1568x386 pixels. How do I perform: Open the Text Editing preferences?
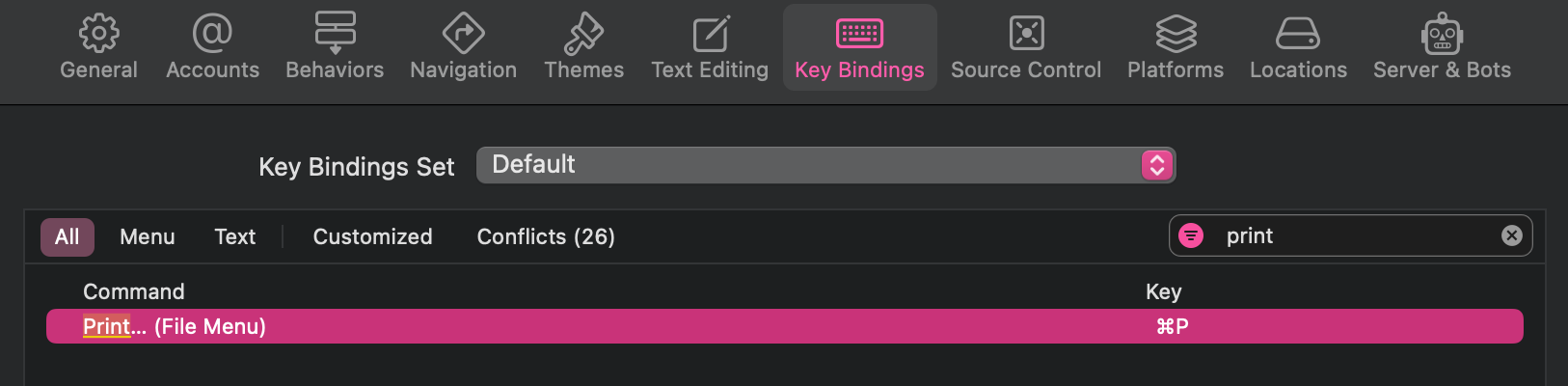click(x=710, y=47)
